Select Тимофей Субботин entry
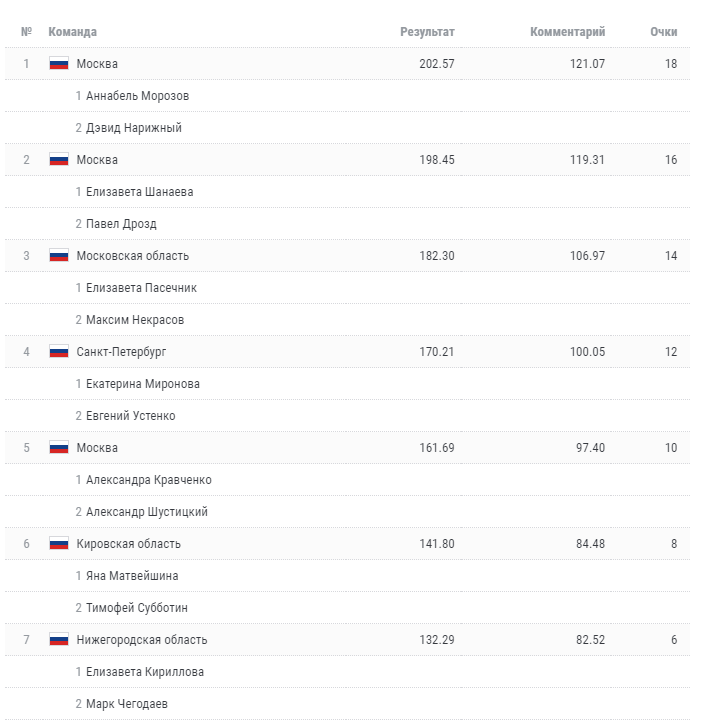Screen dimensions: 705x722 (137, 608)
